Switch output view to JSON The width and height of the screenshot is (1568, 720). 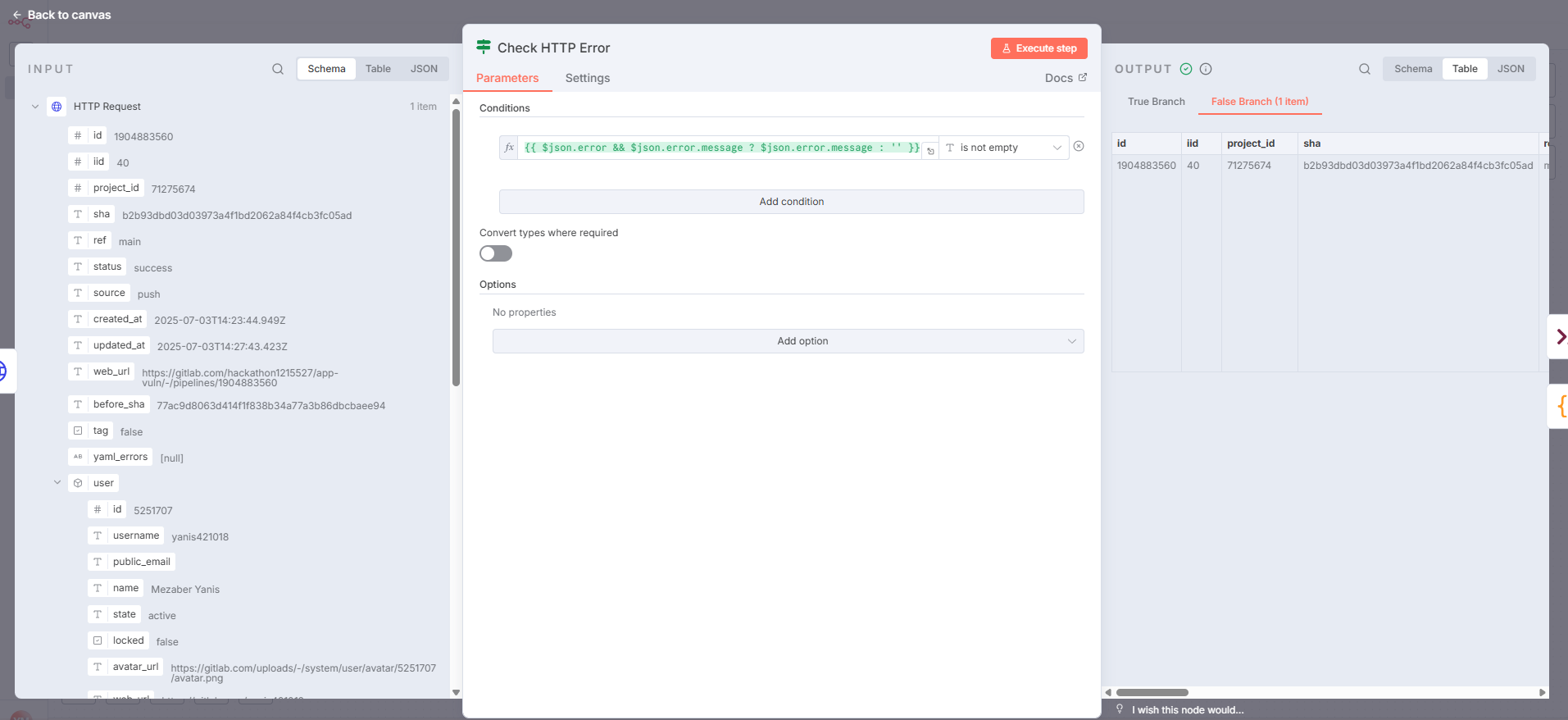tap(1510, 69)
